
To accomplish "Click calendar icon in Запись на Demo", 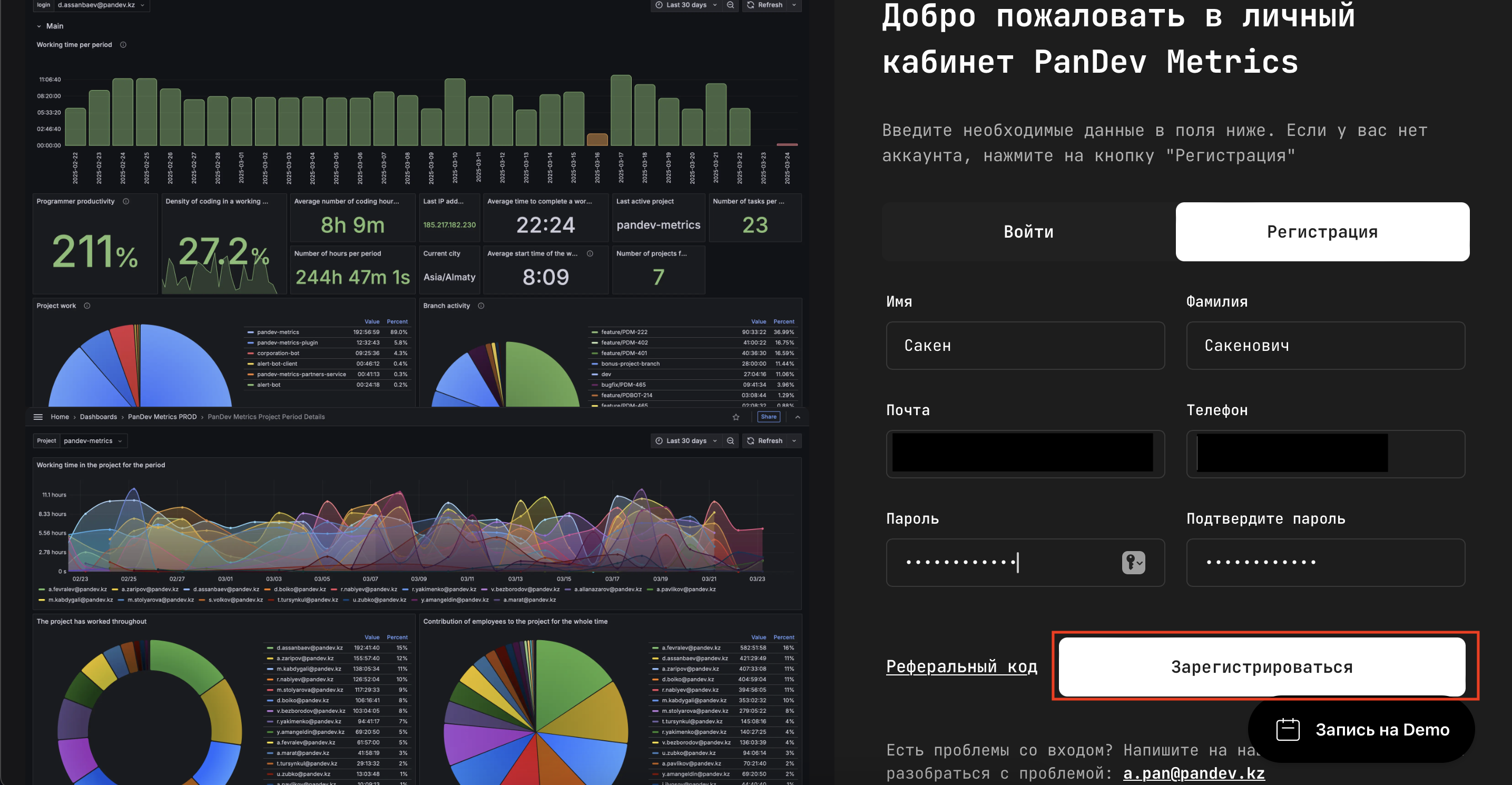I will pyautogui.click(x=1288, y=730).
